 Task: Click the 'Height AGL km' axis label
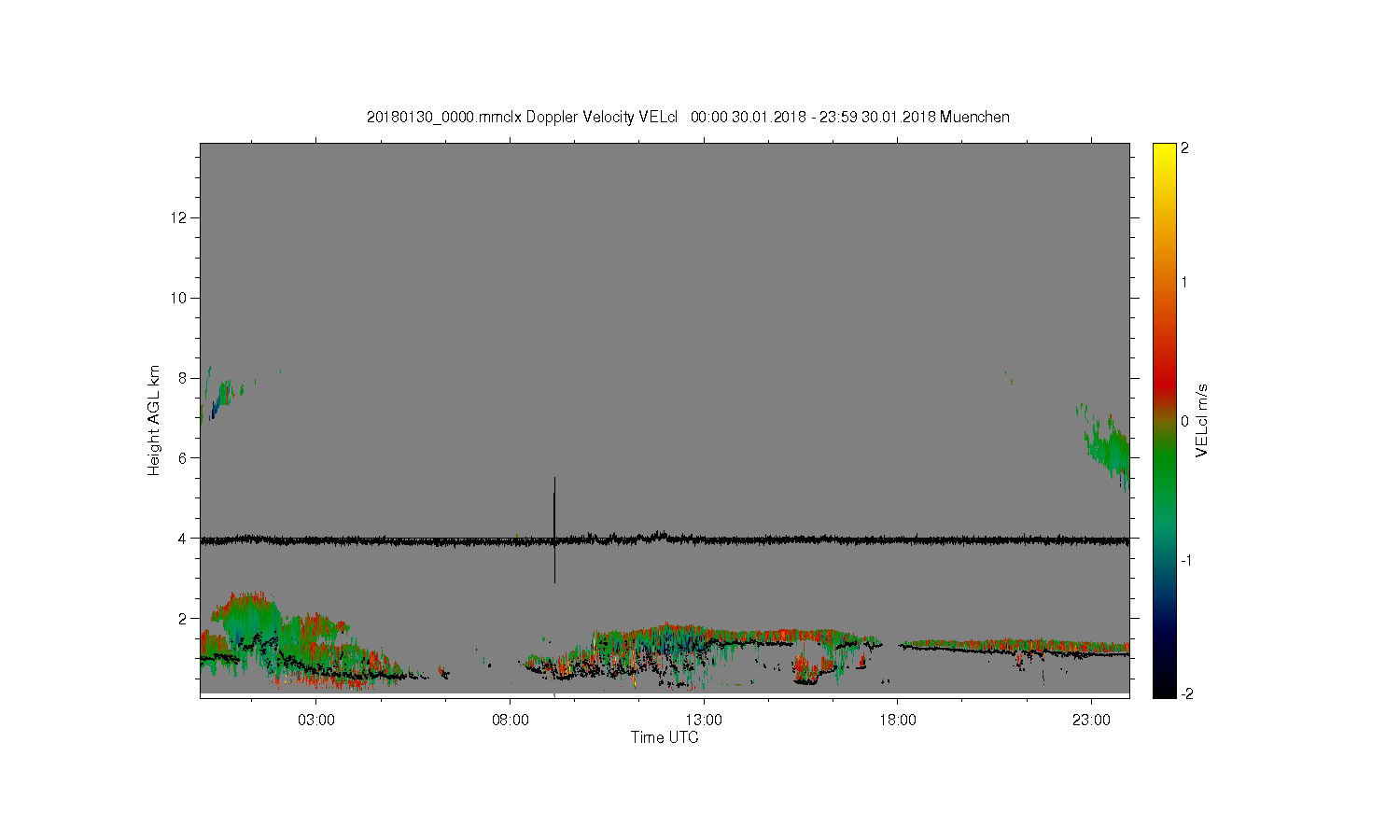pos(154,420)
